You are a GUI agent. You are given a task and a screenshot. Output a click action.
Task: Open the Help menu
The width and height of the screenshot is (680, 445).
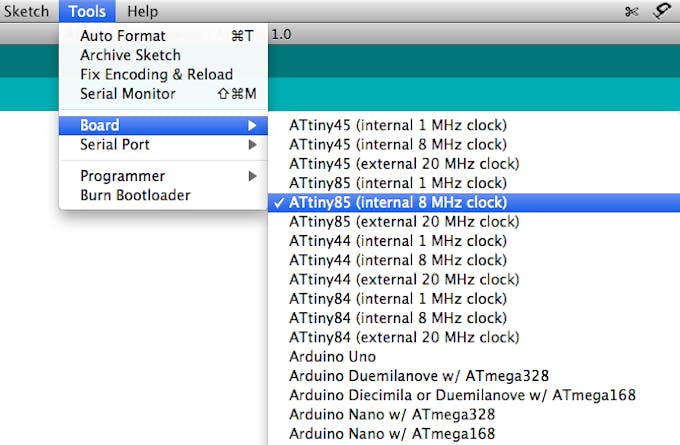142,11
